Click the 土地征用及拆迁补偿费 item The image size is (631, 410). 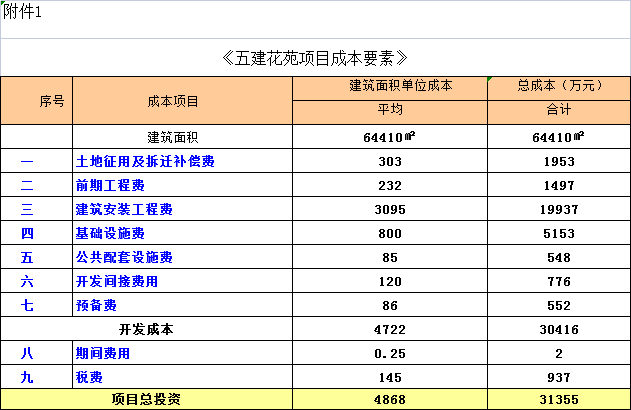[x=146, y=161]
